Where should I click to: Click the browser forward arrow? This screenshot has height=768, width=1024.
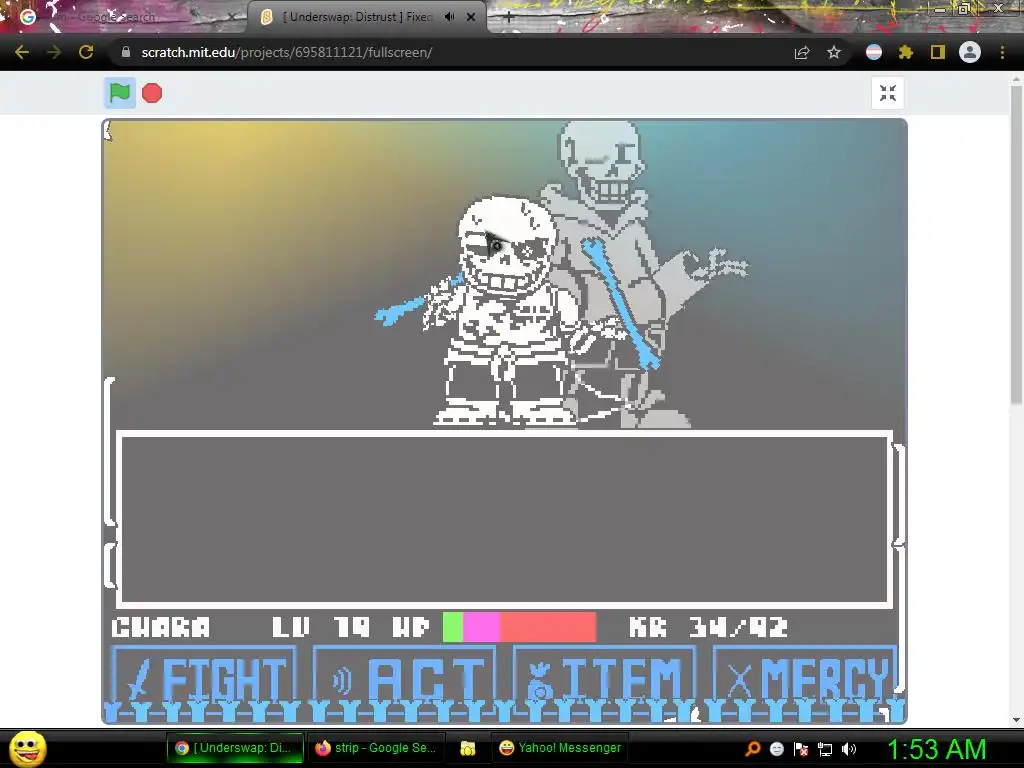(54, 52)
